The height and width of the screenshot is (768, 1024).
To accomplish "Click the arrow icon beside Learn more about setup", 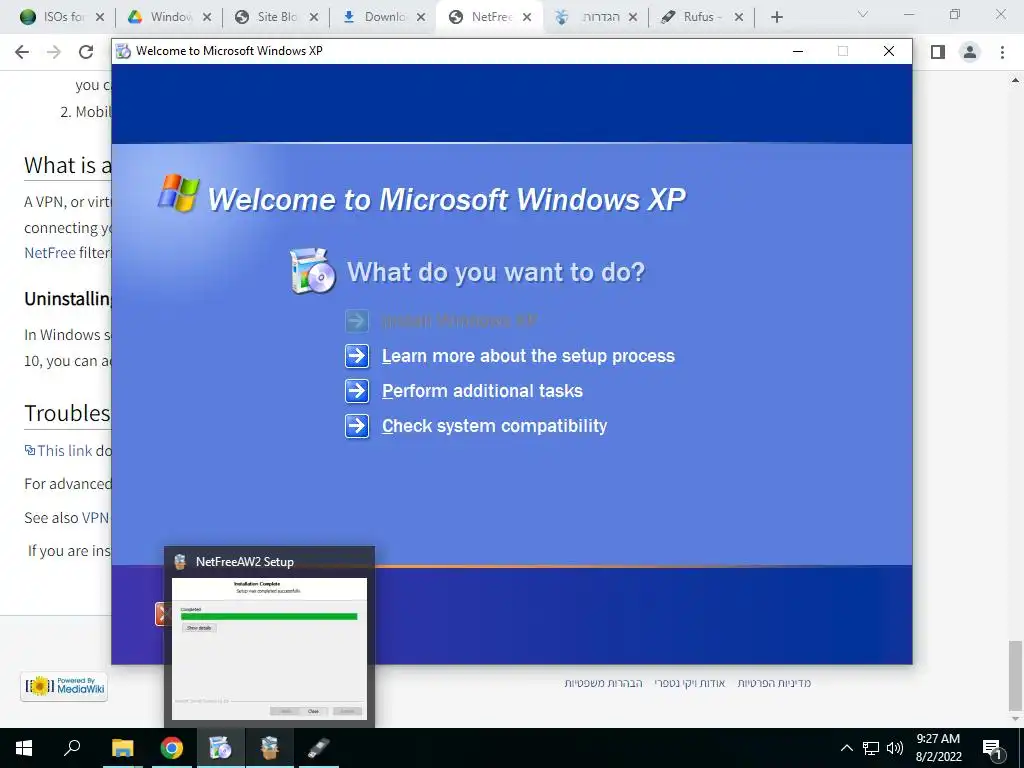I will [x=357, y=356].
